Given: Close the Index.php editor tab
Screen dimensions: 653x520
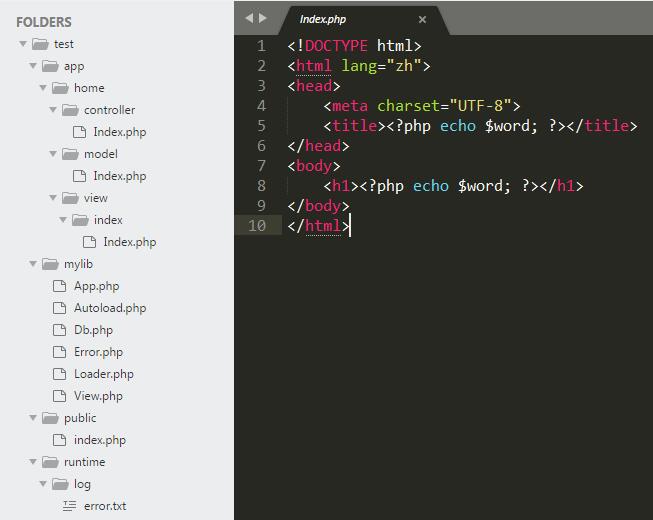Looking at the screenshot, I should 422,19.
